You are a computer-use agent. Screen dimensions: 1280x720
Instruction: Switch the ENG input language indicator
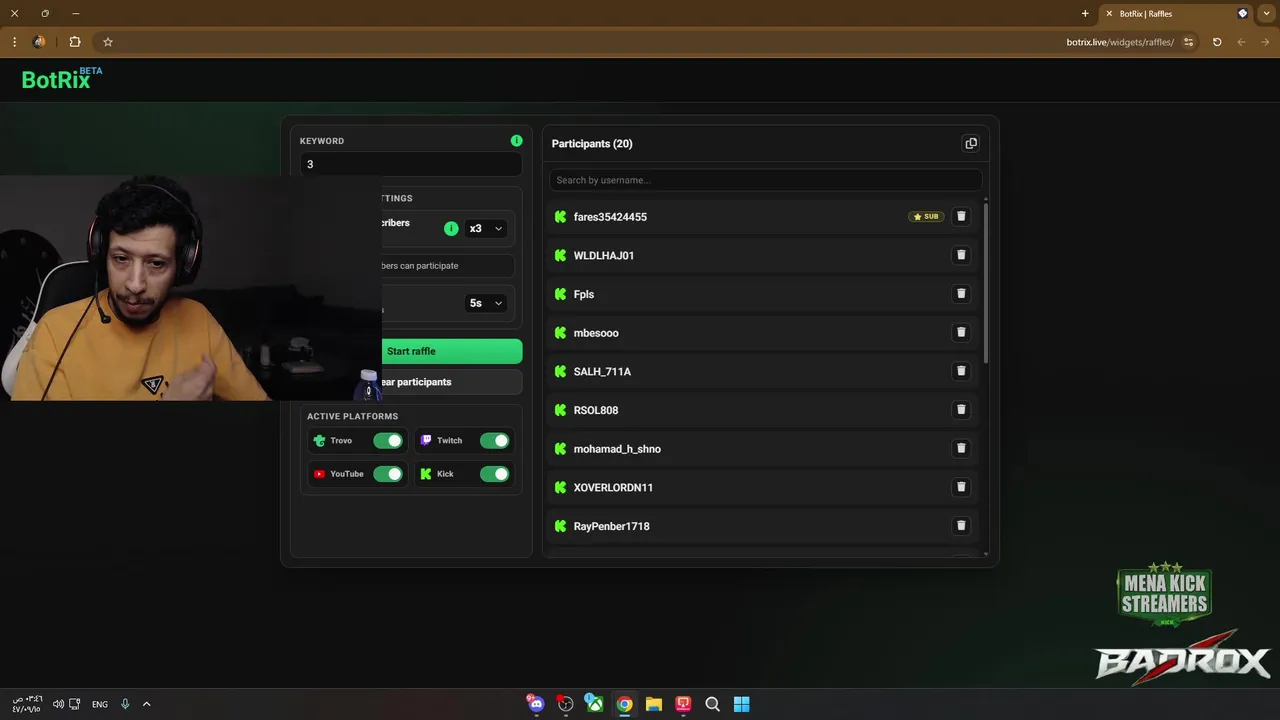100,704
